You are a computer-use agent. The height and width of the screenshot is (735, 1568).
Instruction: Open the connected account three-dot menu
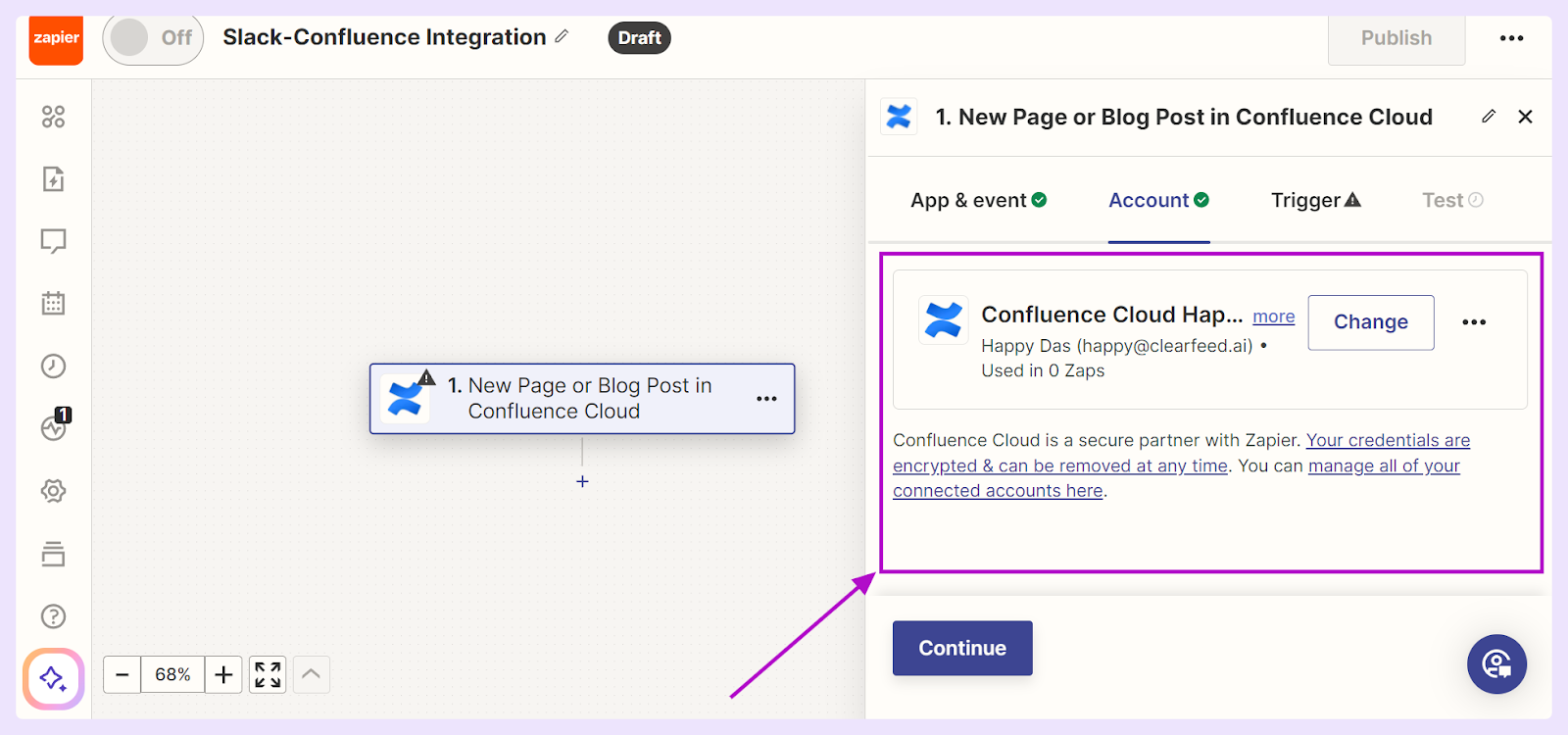click(x=1474, y=322)
